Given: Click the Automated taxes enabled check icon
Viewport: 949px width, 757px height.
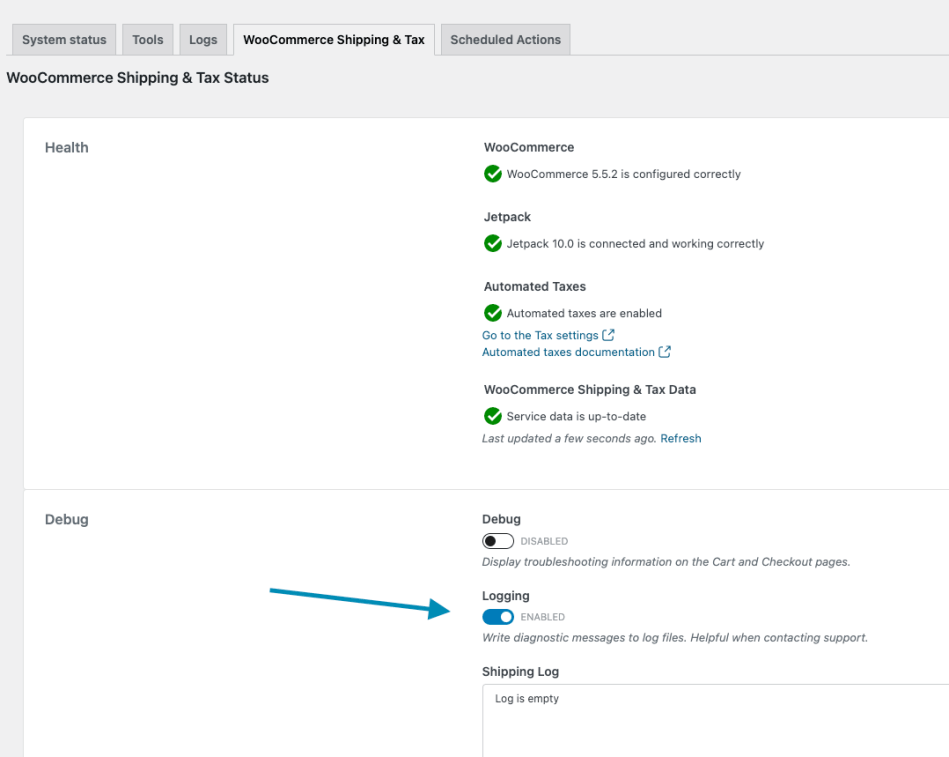Looking at the screenshot, I should click(x=493, y=313).
